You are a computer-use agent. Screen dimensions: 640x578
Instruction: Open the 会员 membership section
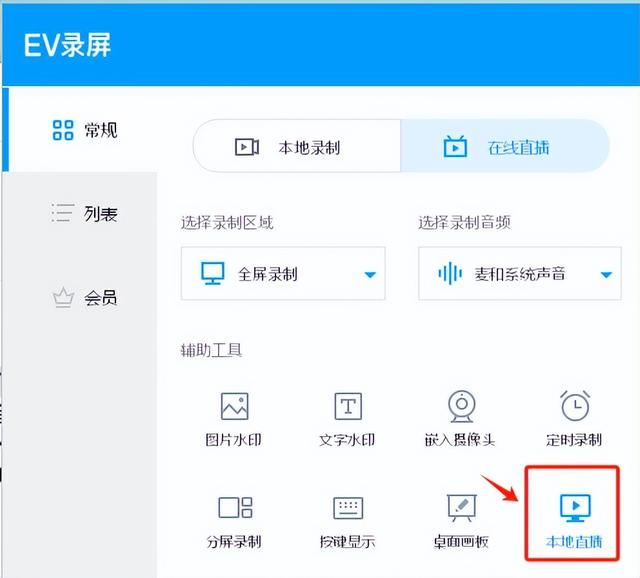pos(84,298)
